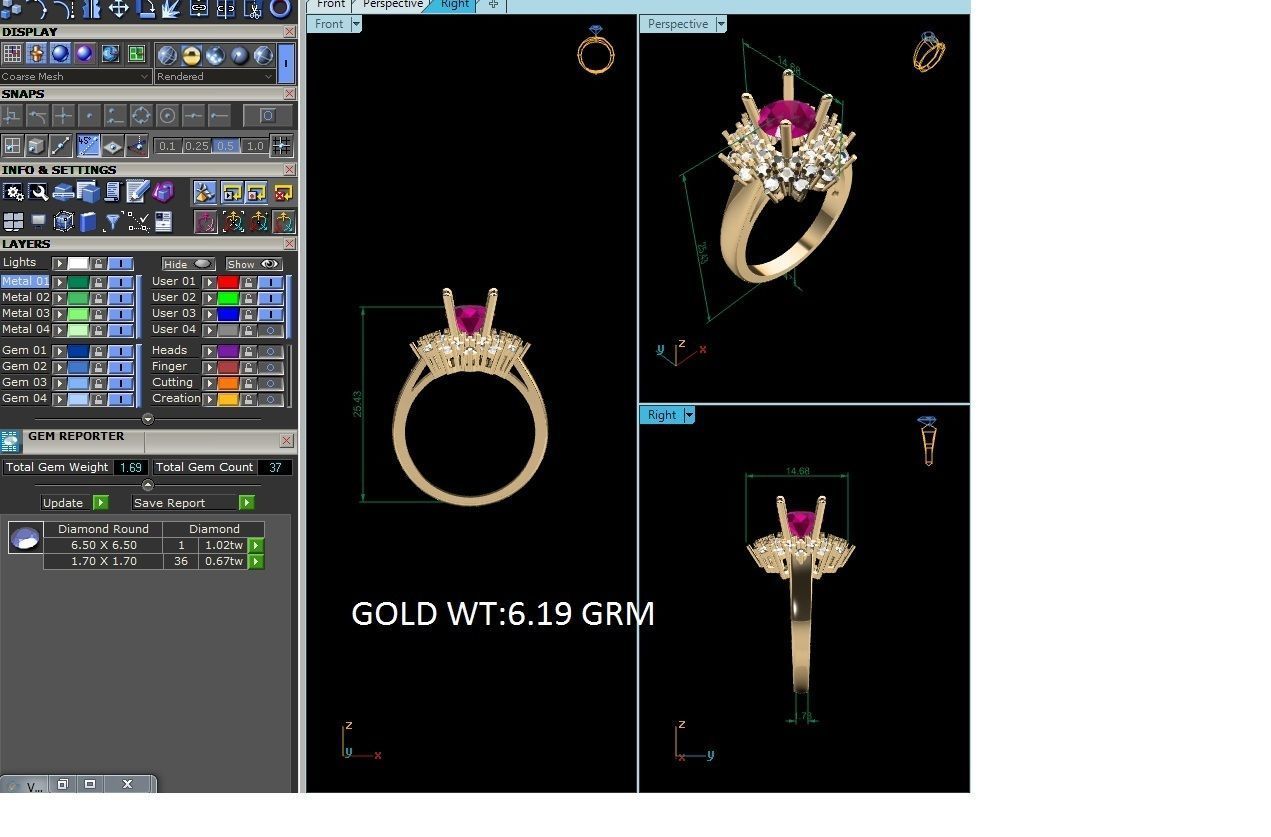The width and height of the screenshot is (1271, 837).
Task: Add a new viewport tab with plus
Action: [x=493, y=5]
